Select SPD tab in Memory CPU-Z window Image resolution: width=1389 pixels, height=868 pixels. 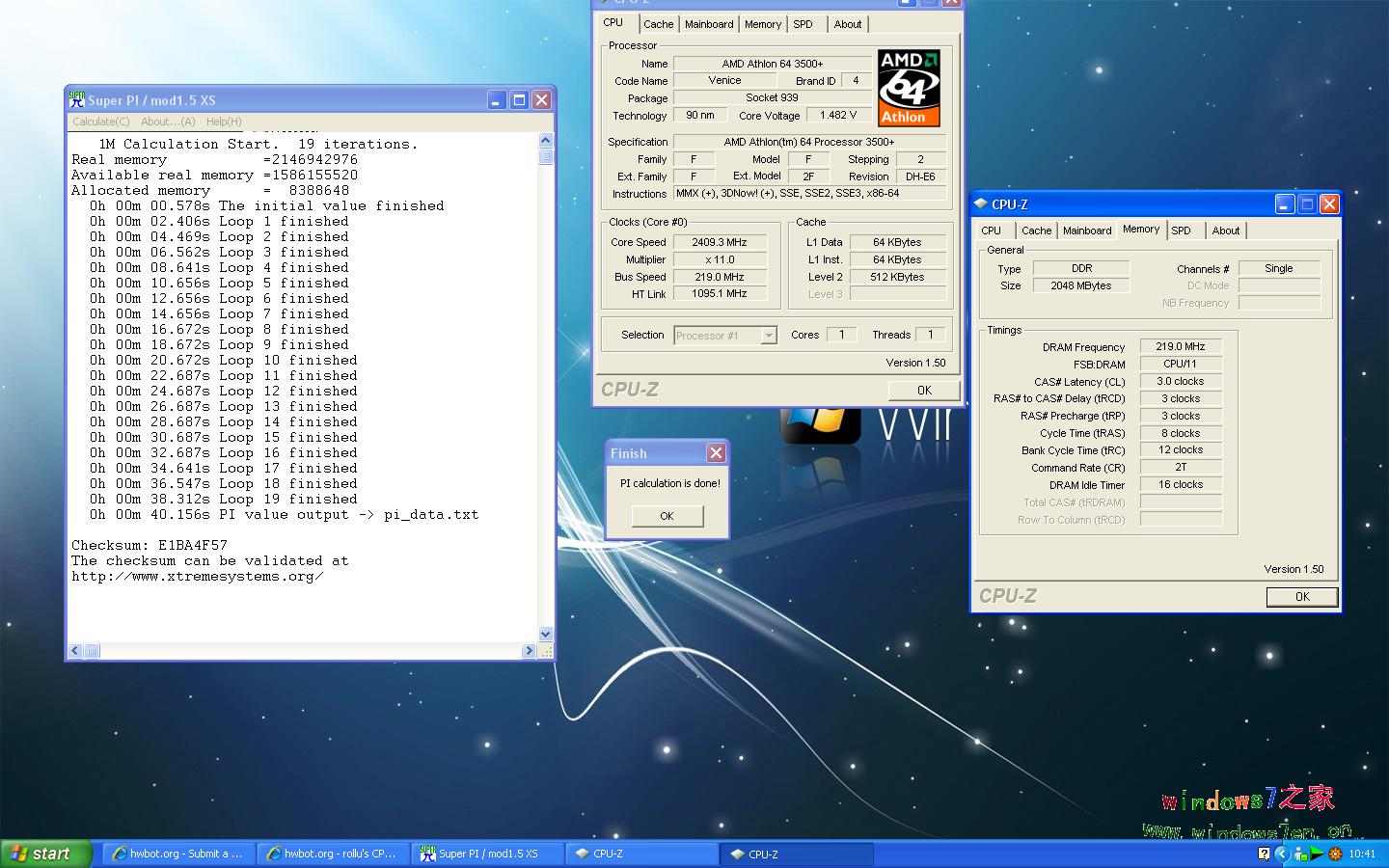tap(1182, 231)
